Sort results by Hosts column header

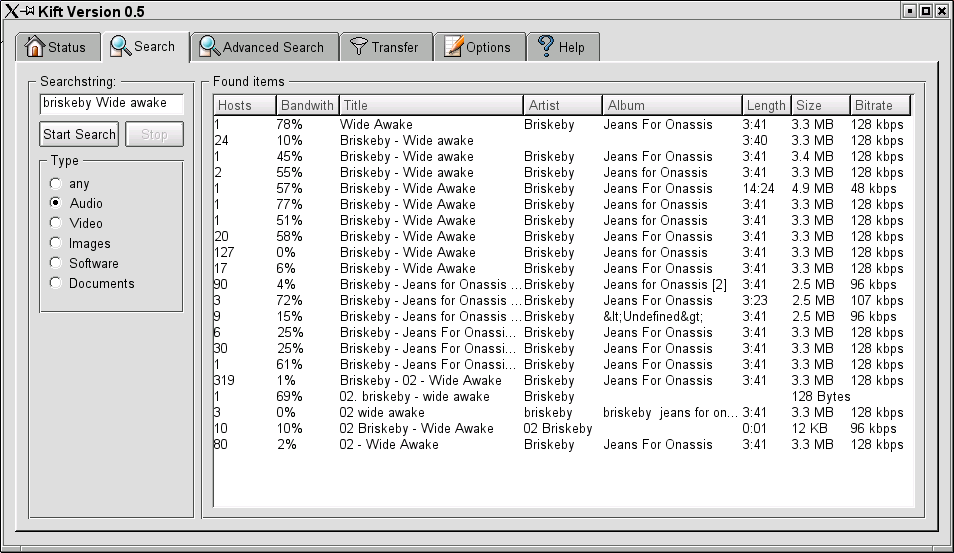[244, 105]
